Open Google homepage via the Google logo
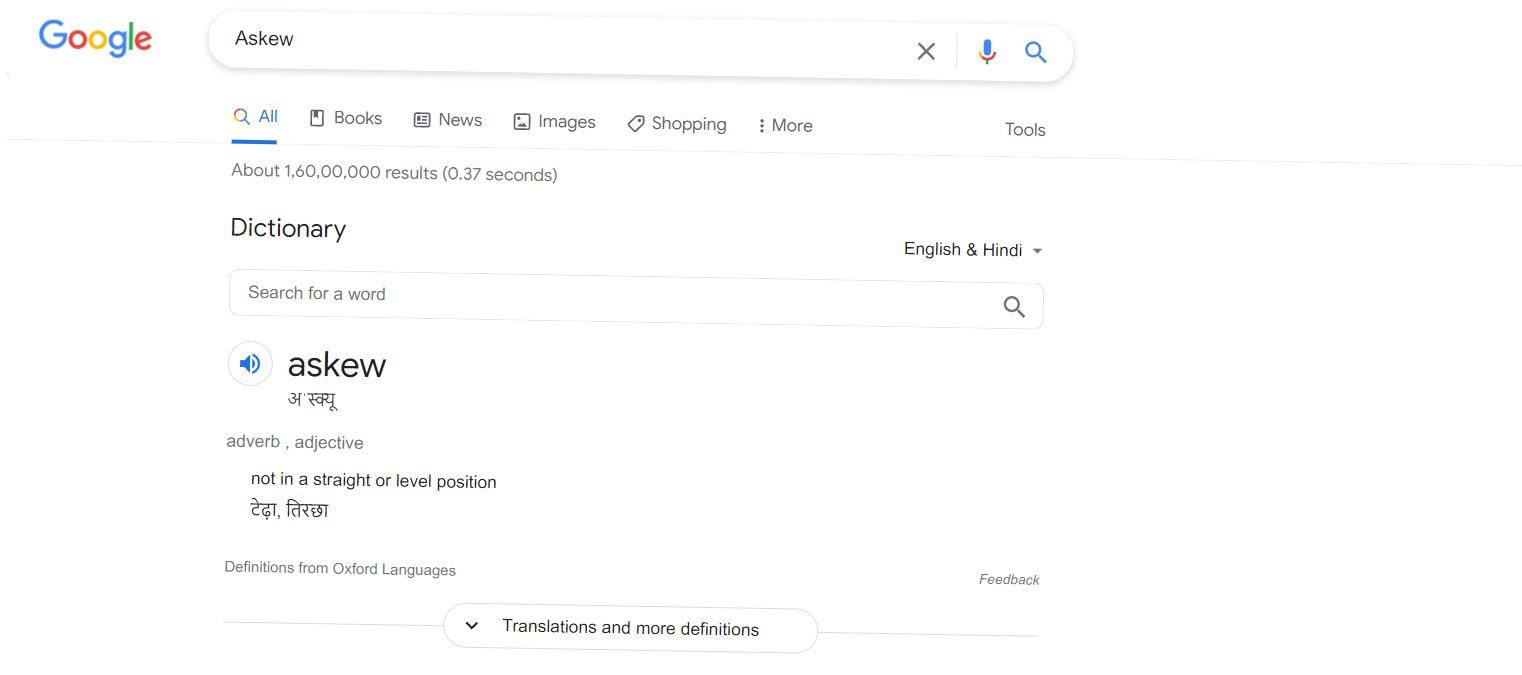Image resolution: width=1522 pixels, height=675 pixels. (x=95, y=38)
